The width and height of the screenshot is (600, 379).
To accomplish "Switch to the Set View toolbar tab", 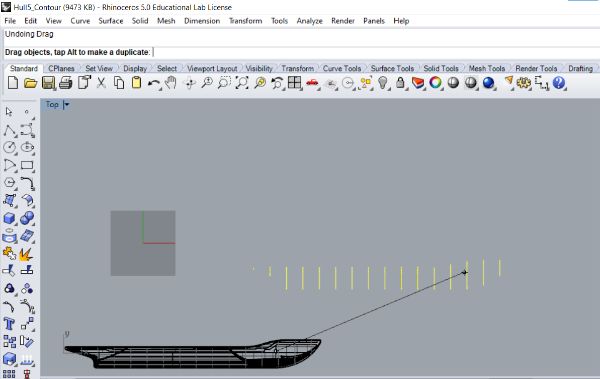I will [99, 69].
